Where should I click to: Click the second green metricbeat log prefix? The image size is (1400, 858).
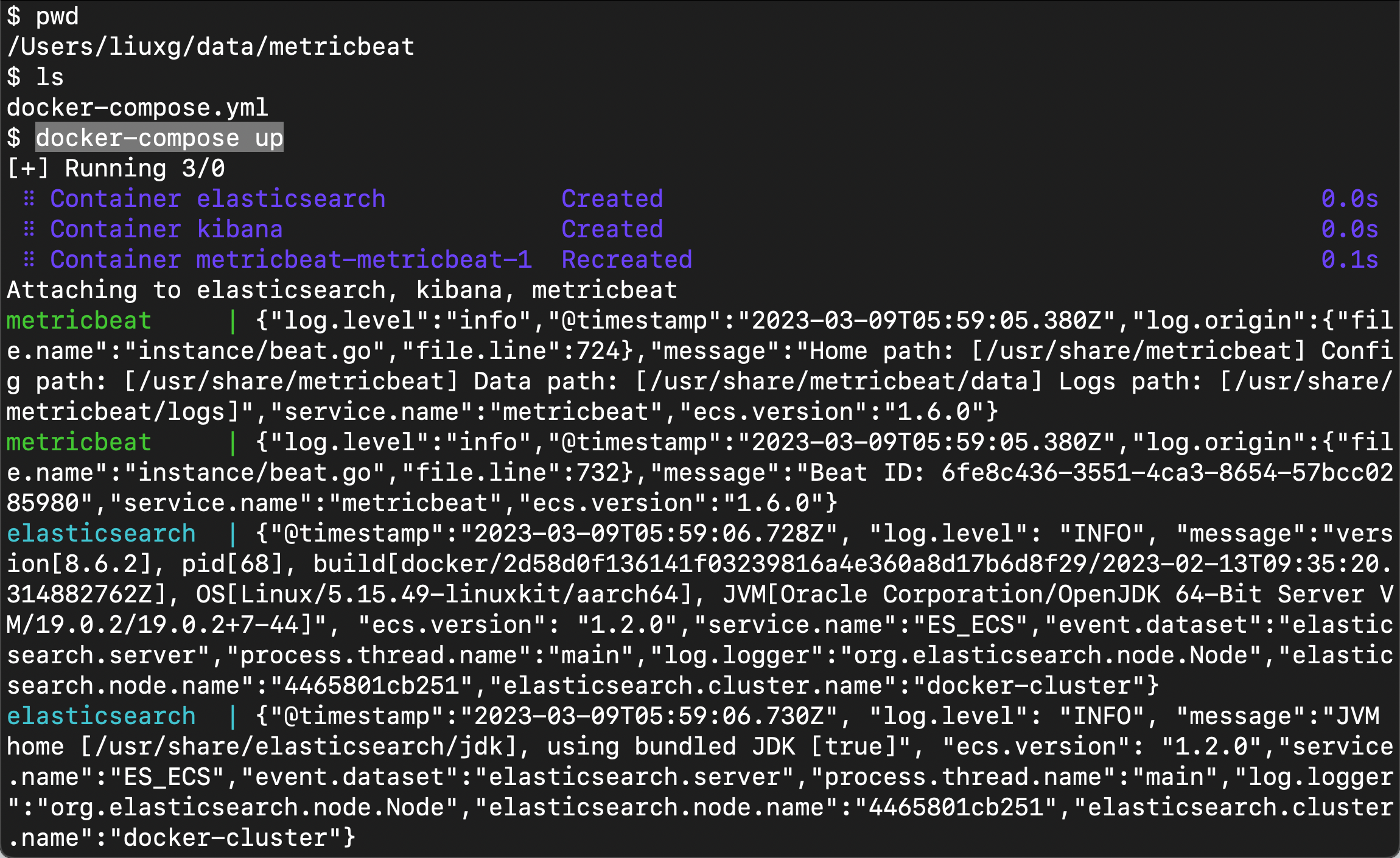(79, 442)
